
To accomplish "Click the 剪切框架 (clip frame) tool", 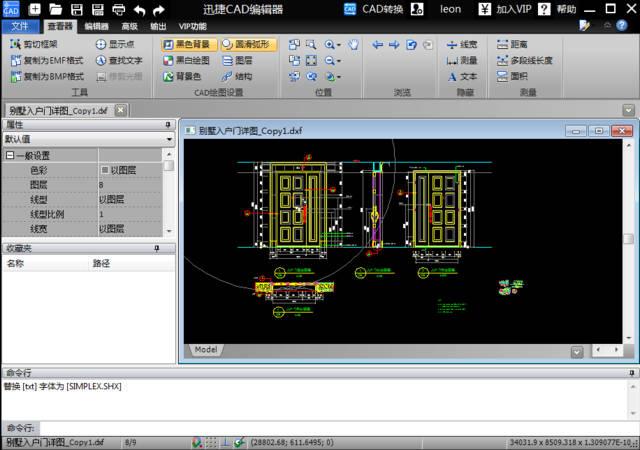I will coord(34,45).
